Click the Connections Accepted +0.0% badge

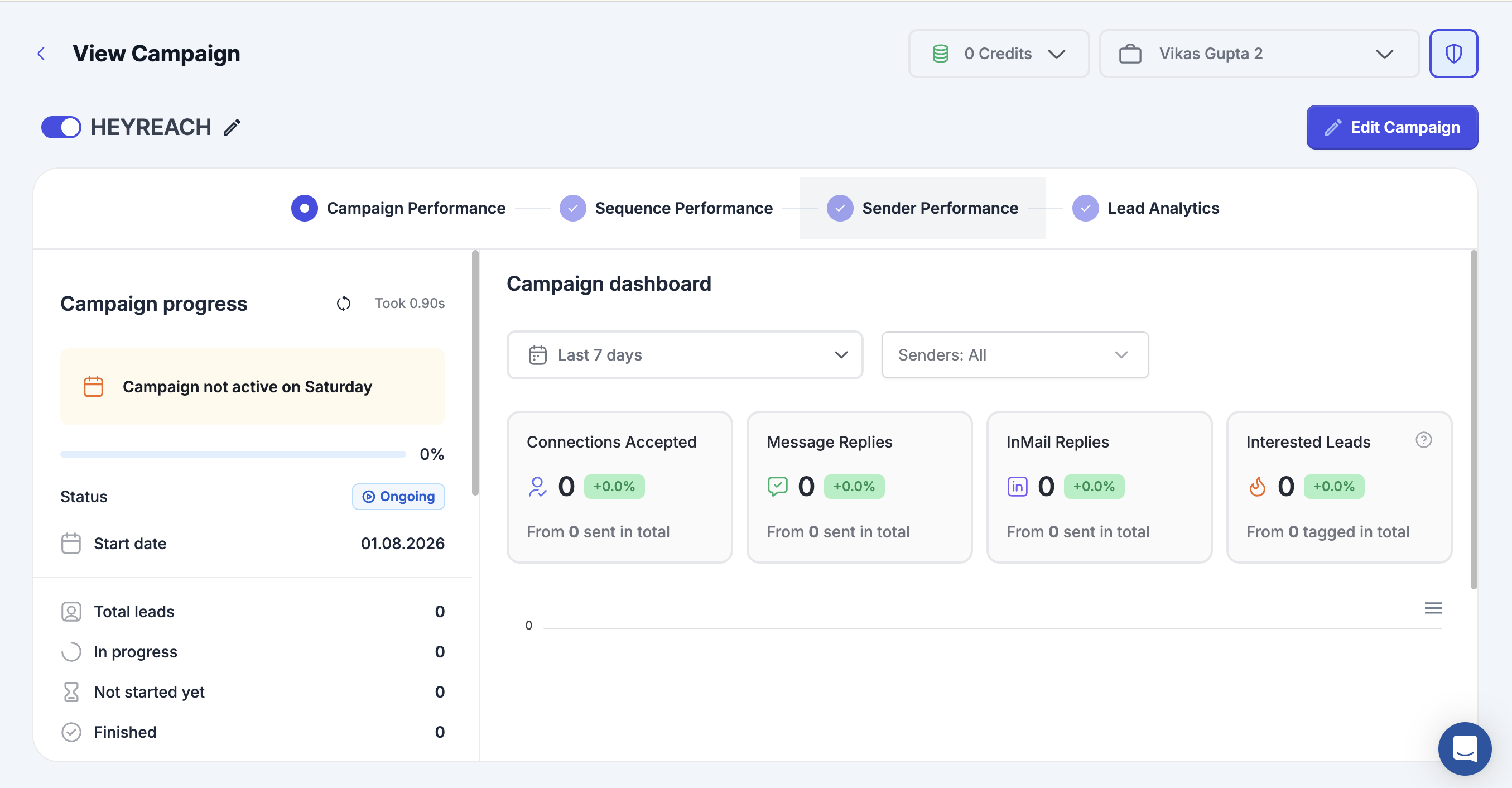point(614,487)
